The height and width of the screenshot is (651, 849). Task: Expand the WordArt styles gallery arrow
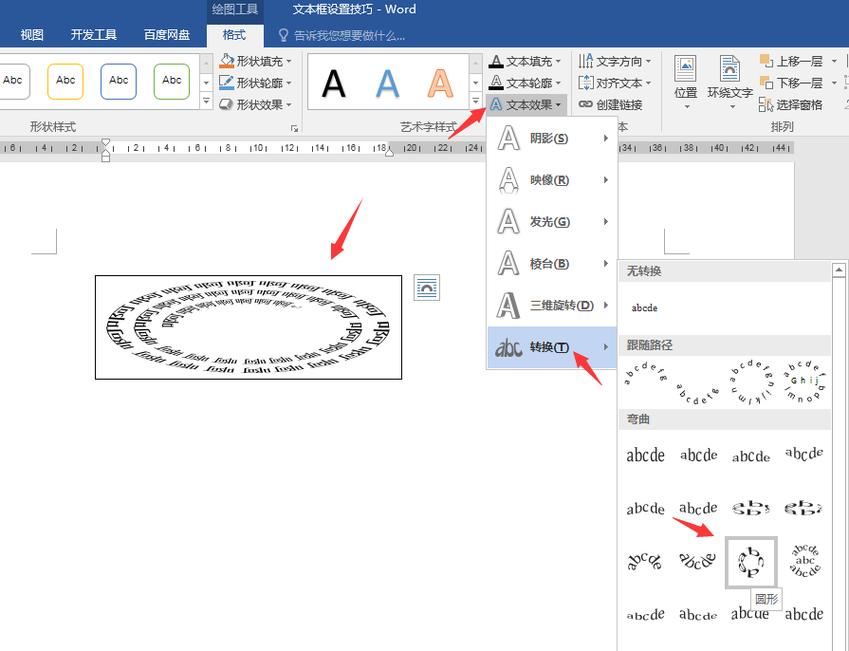[x=476, y=100]
